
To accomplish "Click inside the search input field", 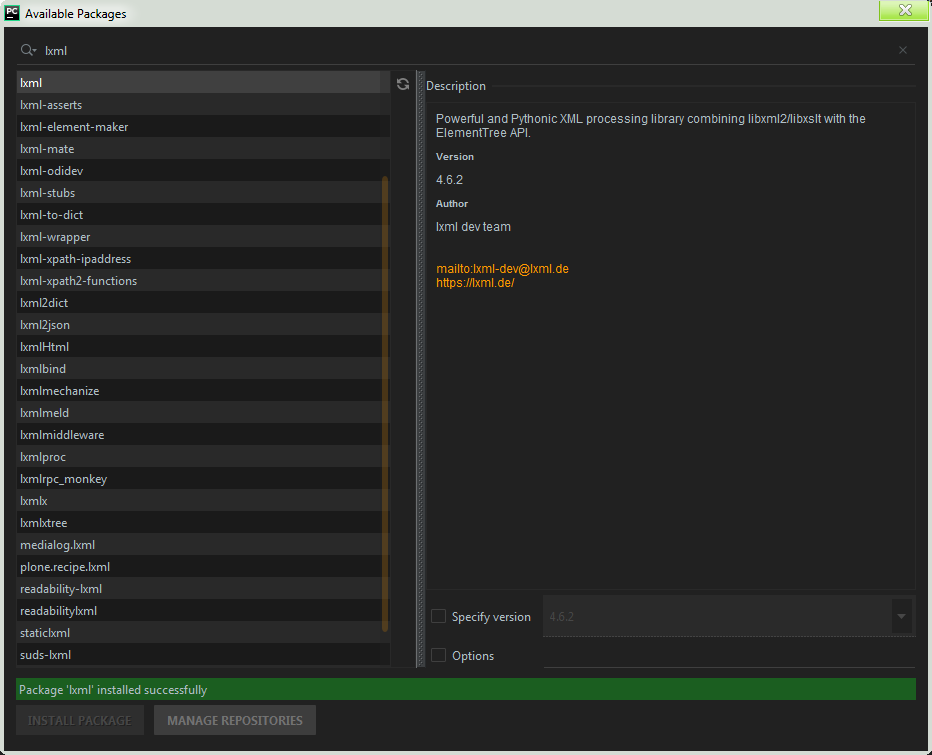I will coord(200,50).
